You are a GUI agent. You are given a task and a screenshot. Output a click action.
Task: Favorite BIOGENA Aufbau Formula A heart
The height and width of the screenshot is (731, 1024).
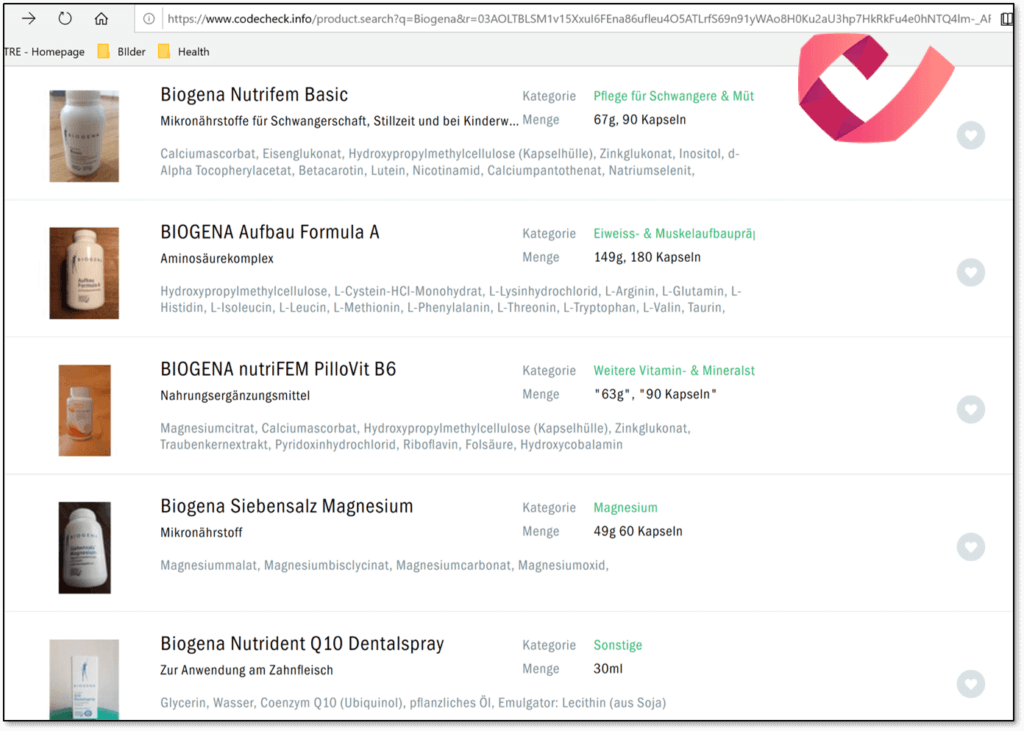(970, 272)
